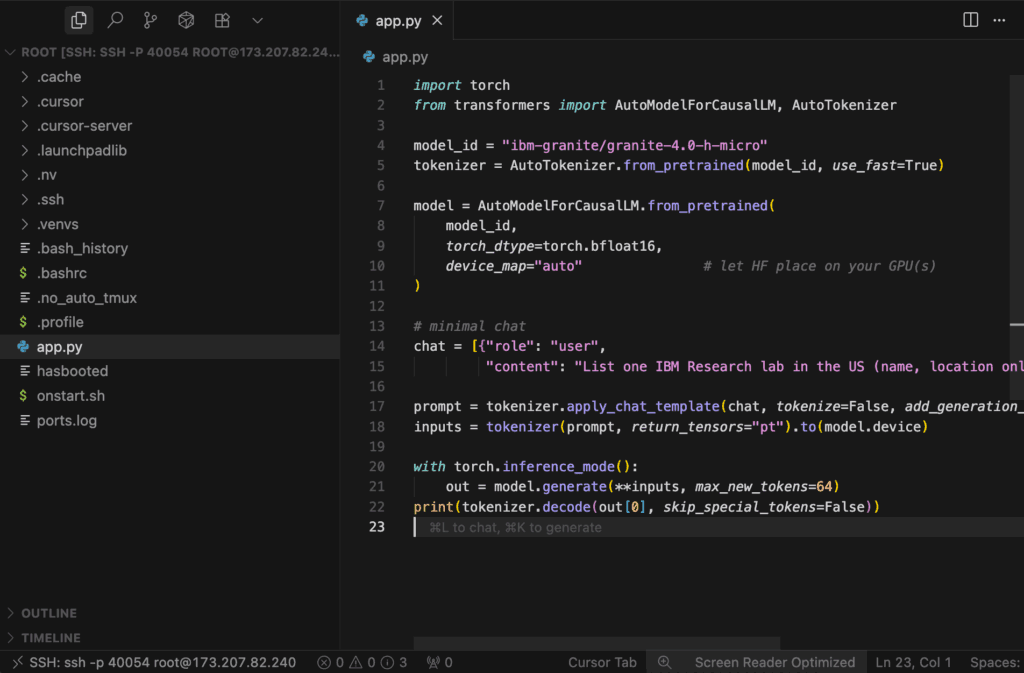Split the editor to the right
1024x673 pixels.
[970, 20]
